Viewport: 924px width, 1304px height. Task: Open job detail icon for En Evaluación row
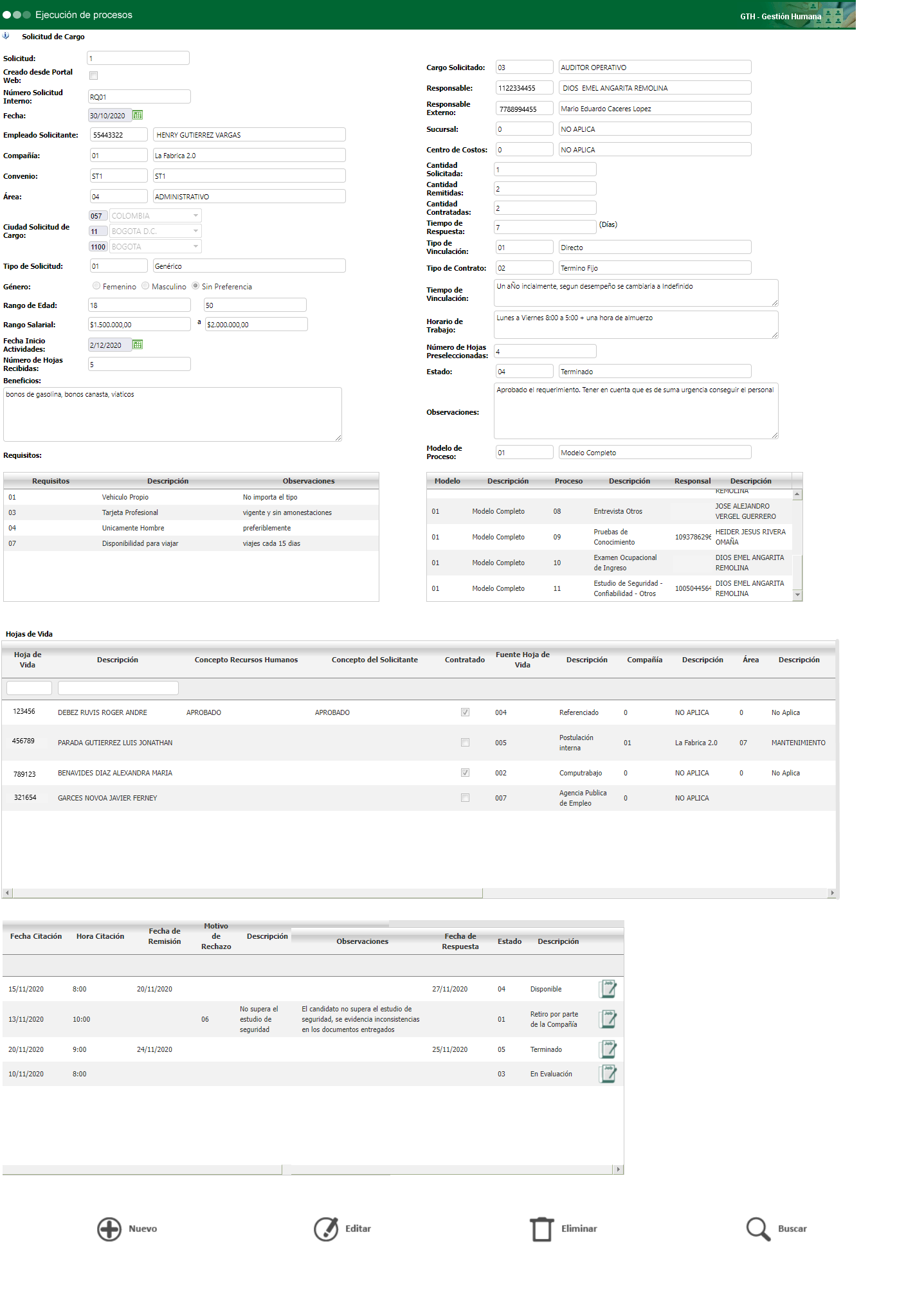point(608,1074)
